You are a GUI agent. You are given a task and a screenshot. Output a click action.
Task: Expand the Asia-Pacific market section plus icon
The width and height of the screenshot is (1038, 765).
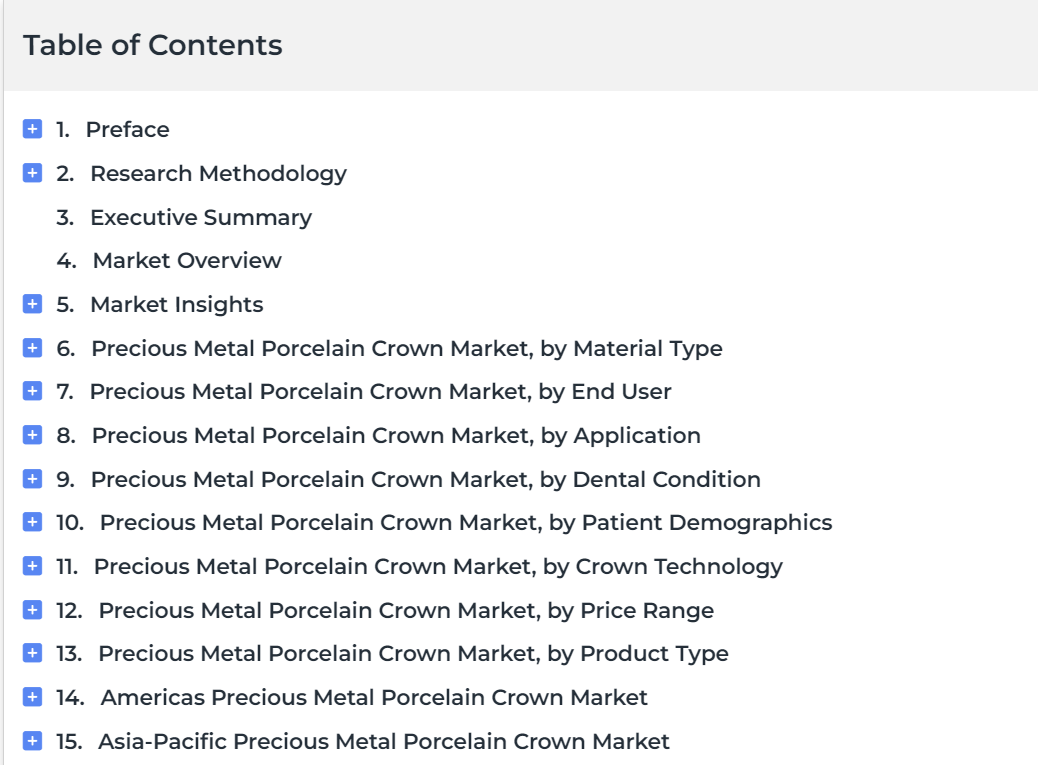(32, 741)
